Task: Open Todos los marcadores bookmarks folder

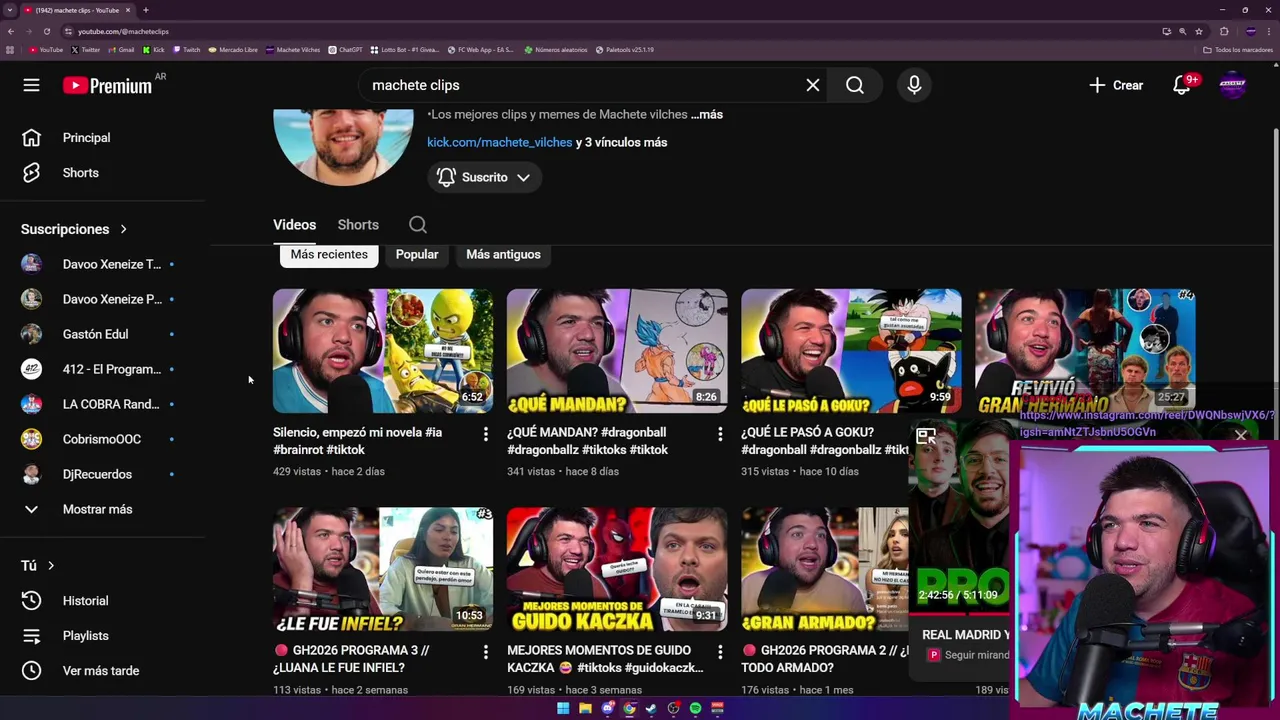Action: click(x=1238, y=50)
